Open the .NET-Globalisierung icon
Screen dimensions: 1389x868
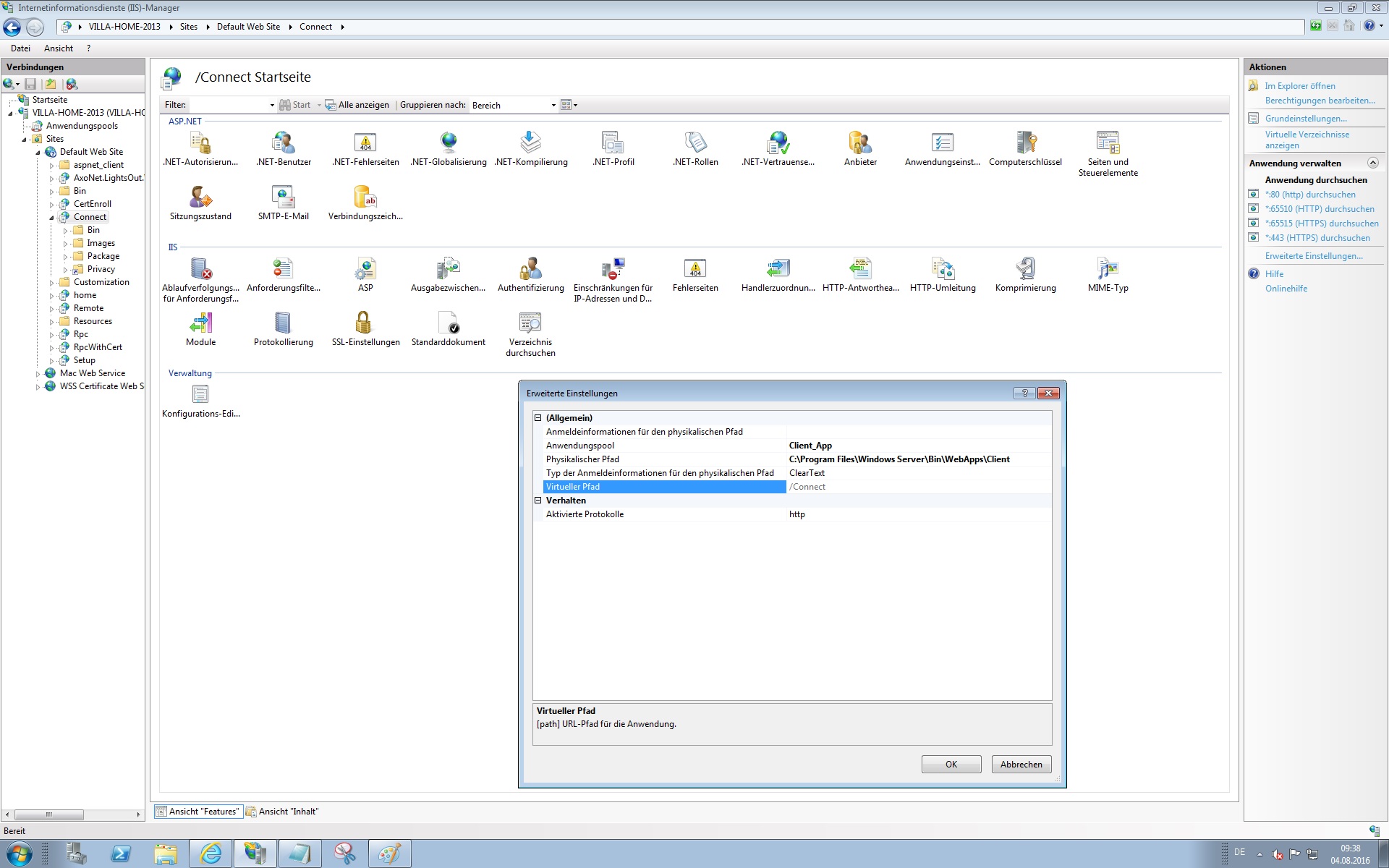[449, 143]
